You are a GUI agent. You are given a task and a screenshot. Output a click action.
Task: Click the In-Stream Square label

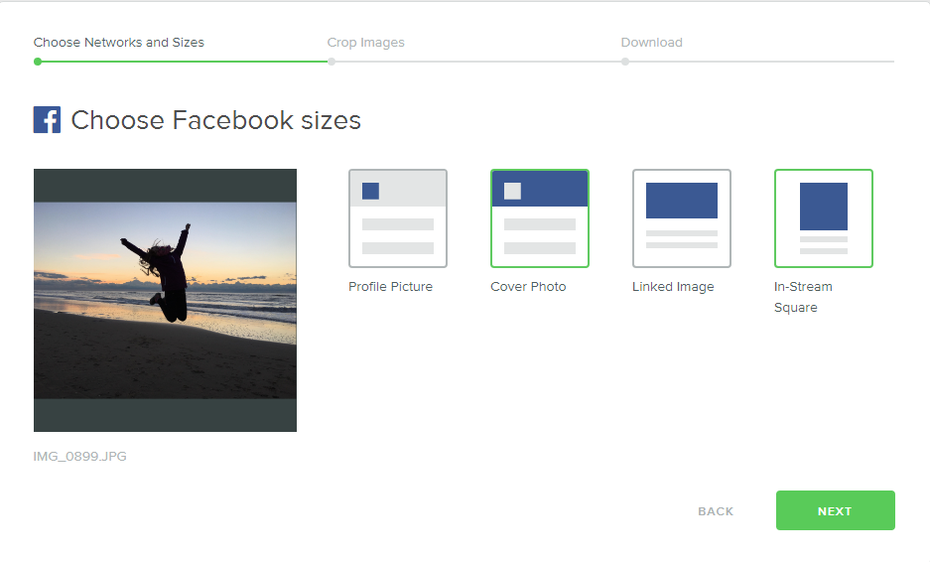click(803, 297)
